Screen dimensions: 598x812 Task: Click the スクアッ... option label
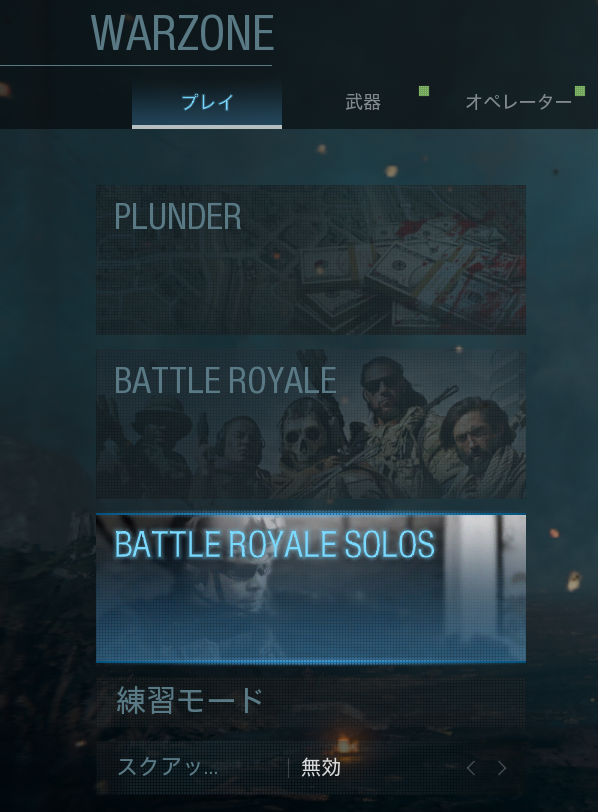168,767
